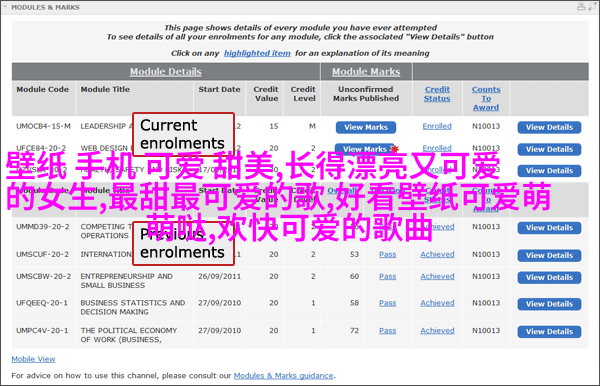Click award code N10013 in UMOCB4-15-M row

[x=486, y=126]
